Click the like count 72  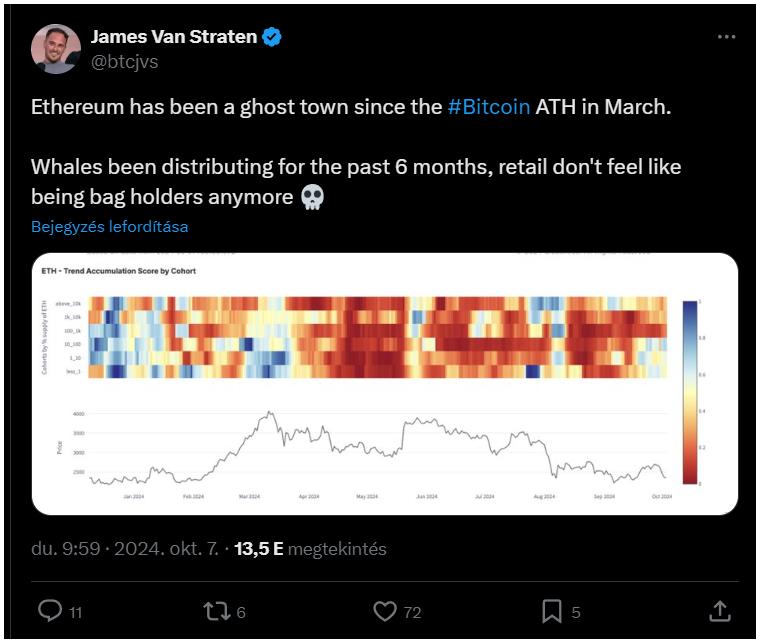(x=412, y=613)
